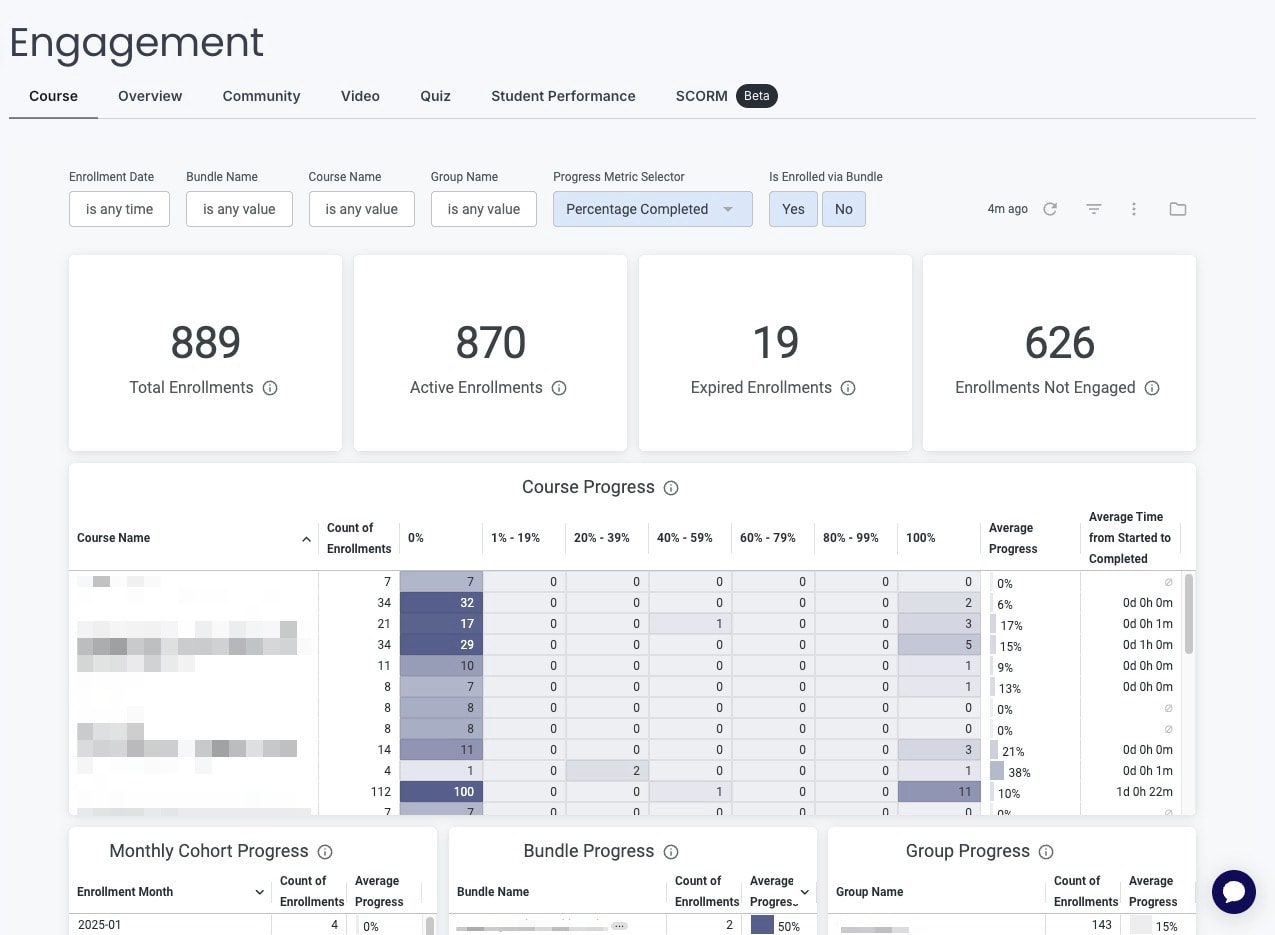Click the 50% bundle average progress bar
The width and height of the screenshot is (1275, 935).
pos(762,926)
